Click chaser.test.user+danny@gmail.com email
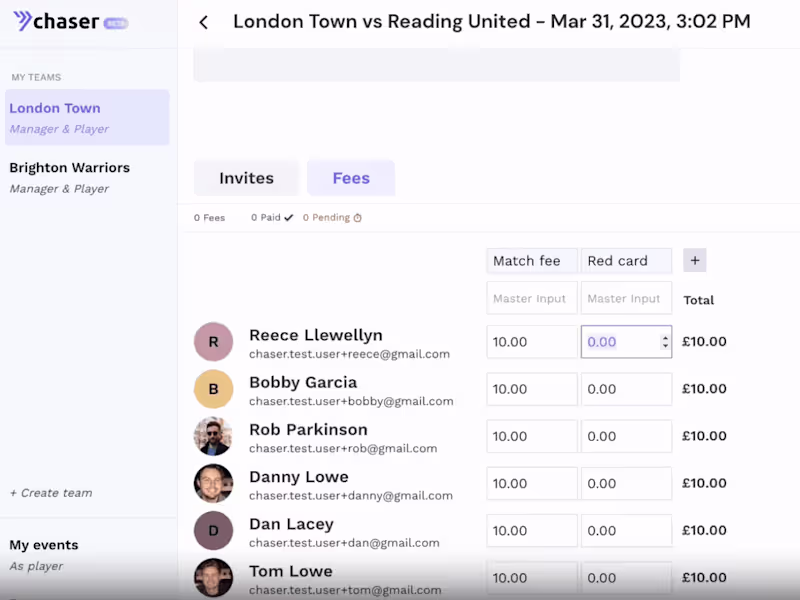Viewport: 800px width, 600px height. point(351,496)
